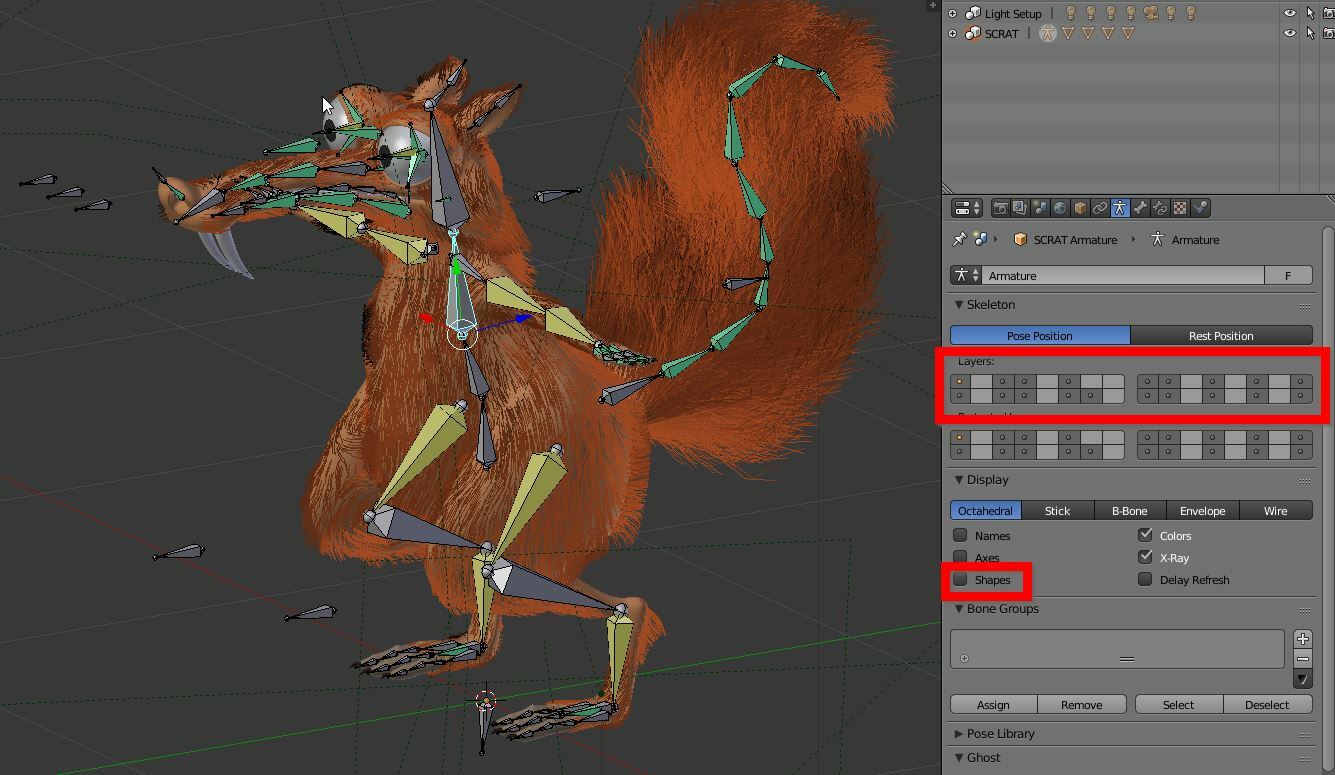1335x775 pixels.
Task: Hide Light Setup with its eye icon
Action: click(x=1290, y=13)
